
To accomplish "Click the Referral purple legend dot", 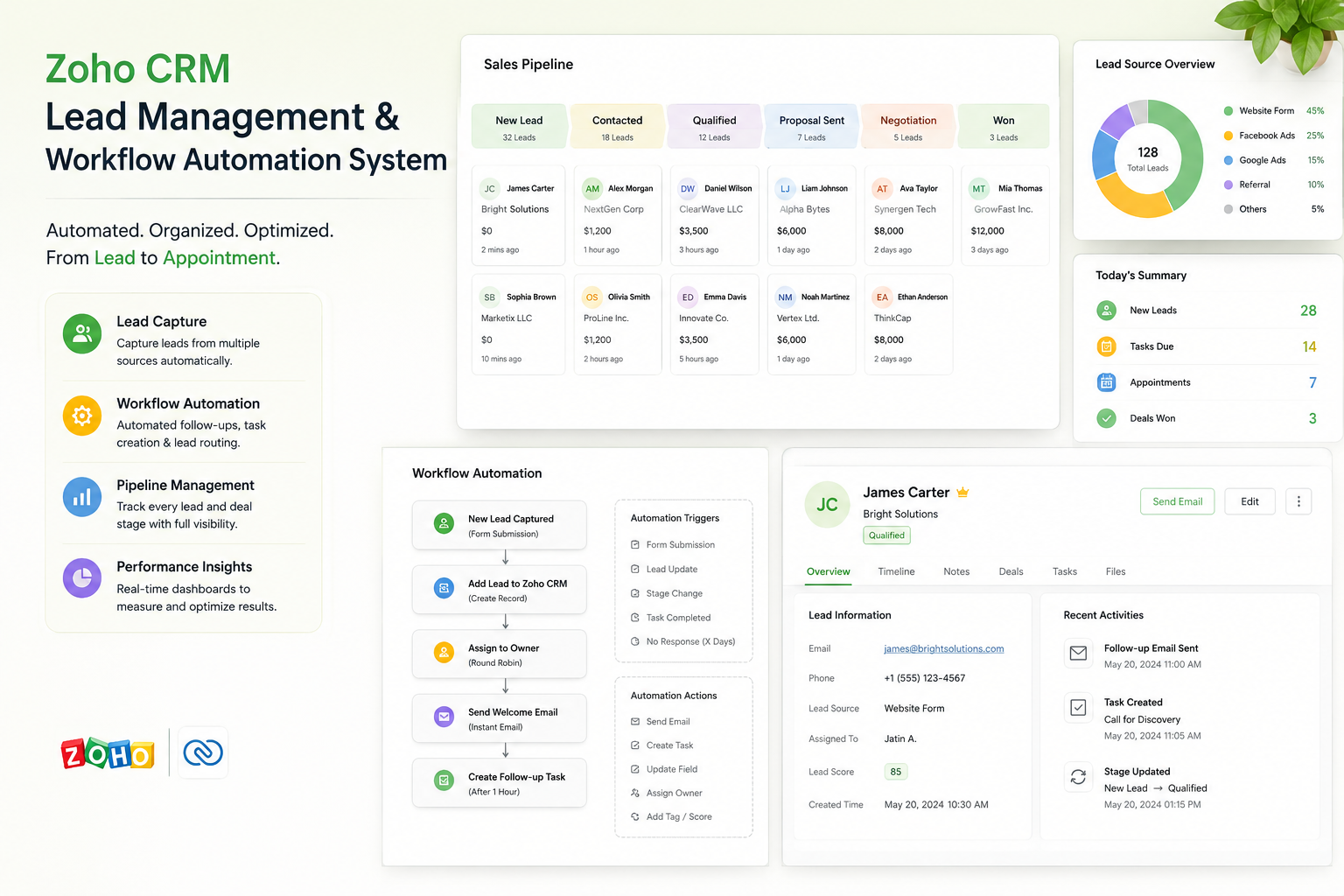I will click(x=1228, y=185).
